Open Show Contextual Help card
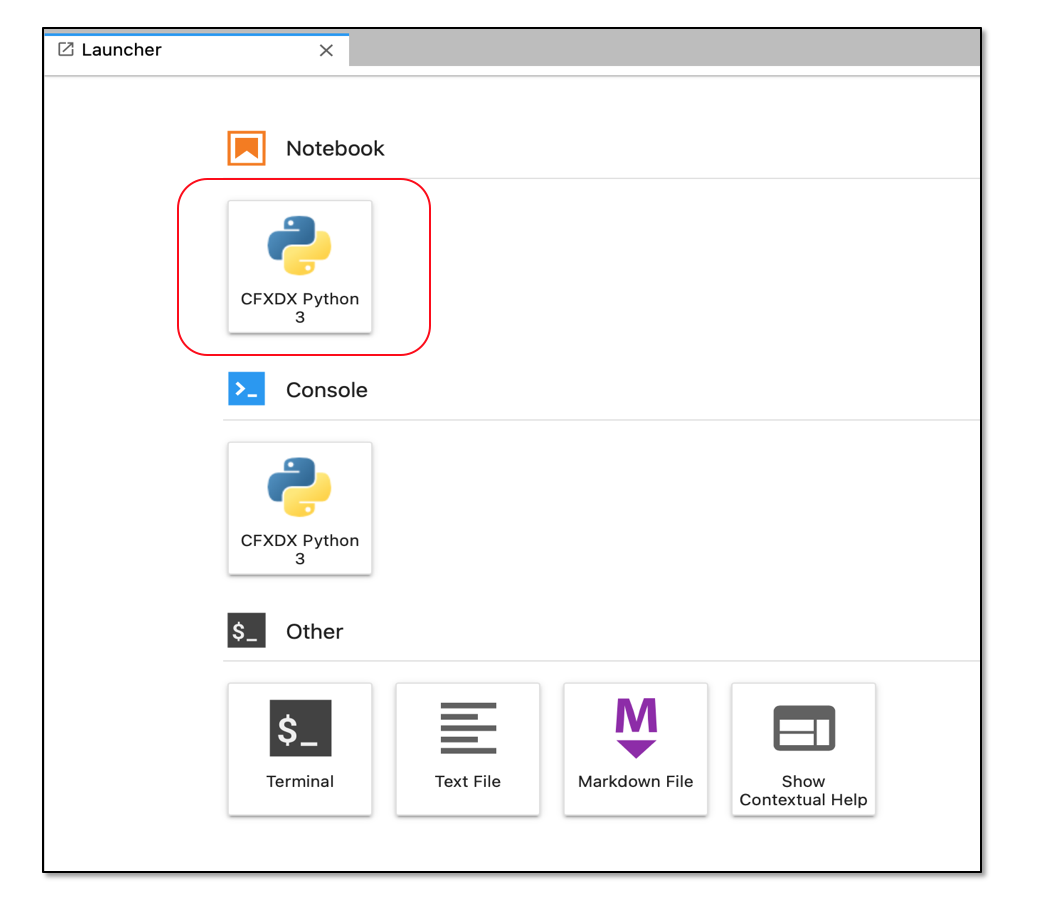1054x900 pixels. pos(803,749)
